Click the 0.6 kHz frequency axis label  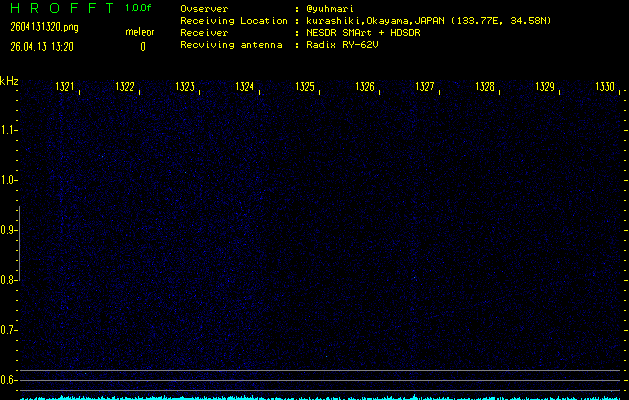(9, 379)
